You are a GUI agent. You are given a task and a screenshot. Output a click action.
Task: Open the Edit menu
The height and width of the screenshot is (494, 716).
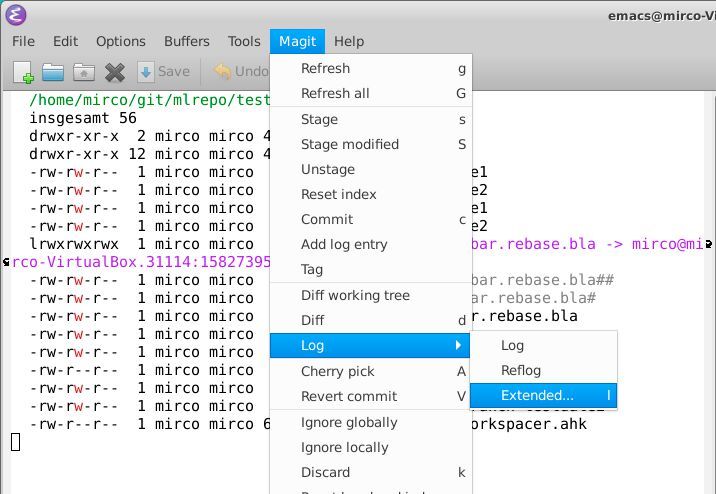pos(65,41)
